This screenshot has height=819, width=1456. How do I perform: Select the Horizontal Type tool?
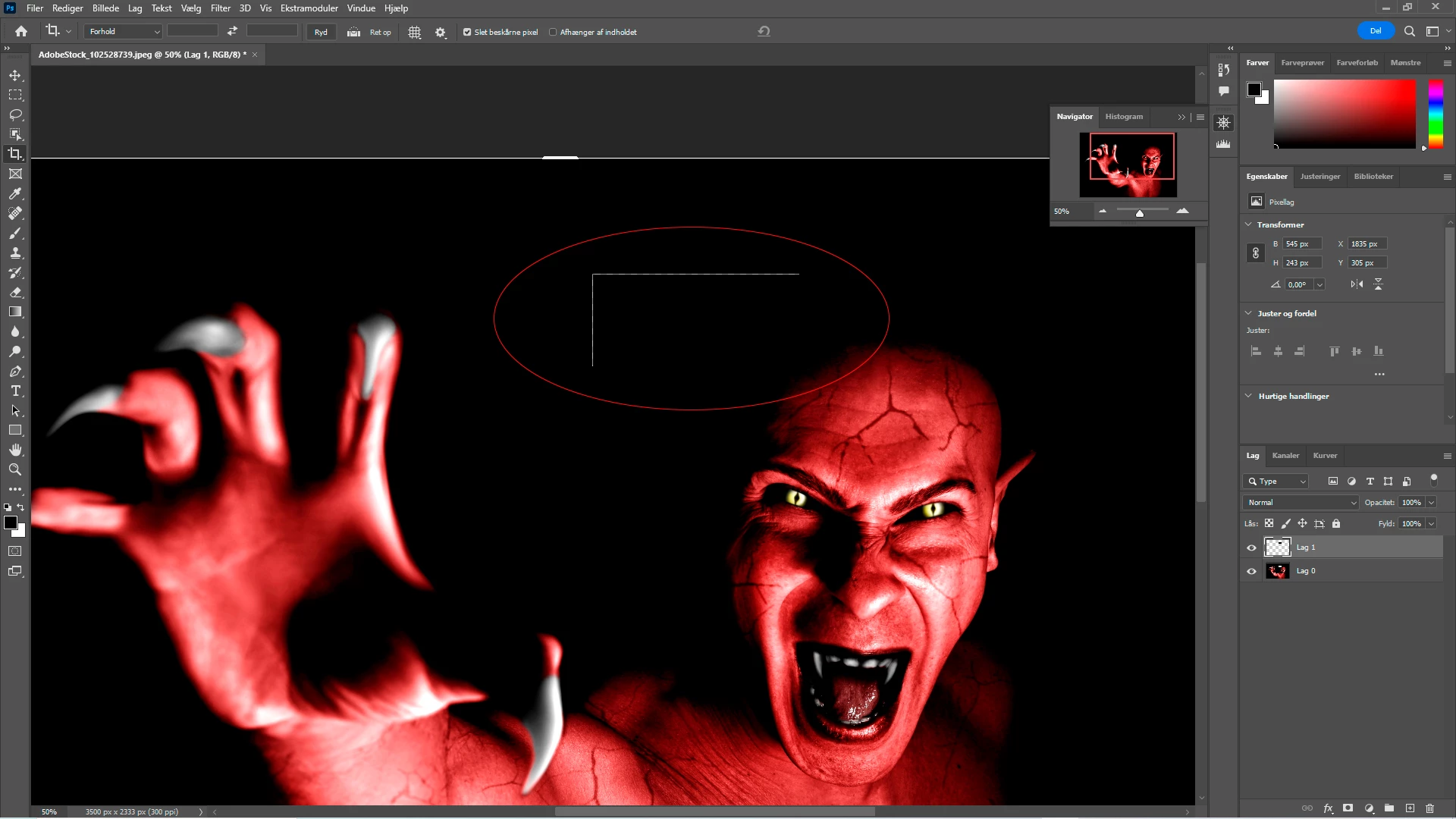tap(15, 391)
